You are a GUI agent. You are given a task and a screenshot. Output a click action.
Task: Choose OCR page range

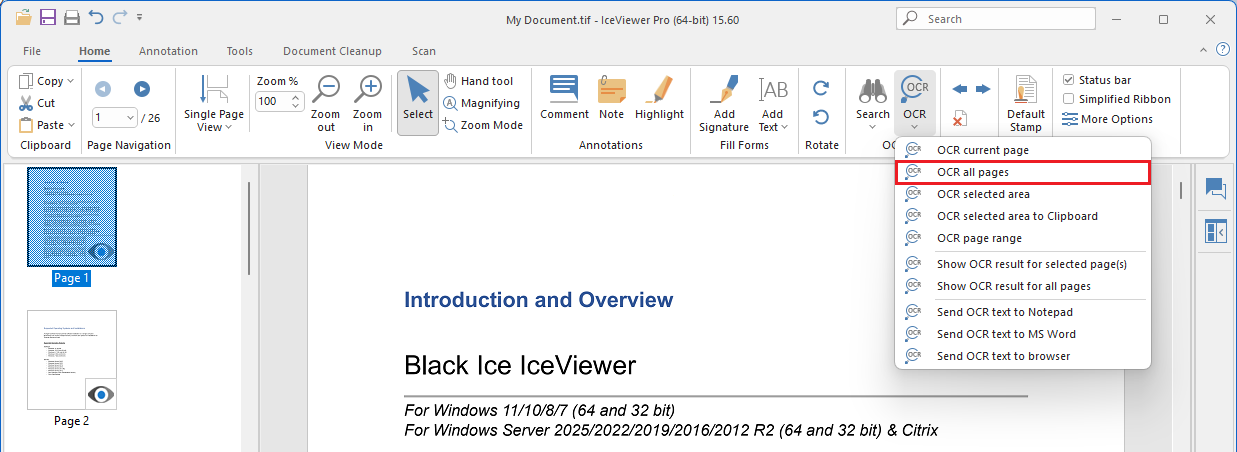(1023, 238)
